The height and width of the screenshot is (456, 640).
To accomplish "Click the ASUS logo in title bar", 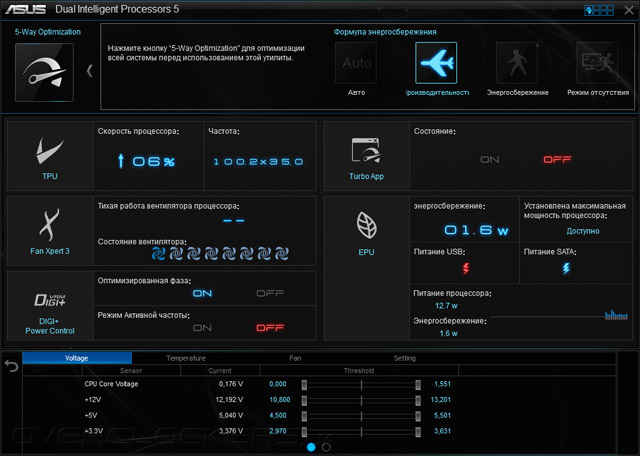I will click(x=25, y=9).
